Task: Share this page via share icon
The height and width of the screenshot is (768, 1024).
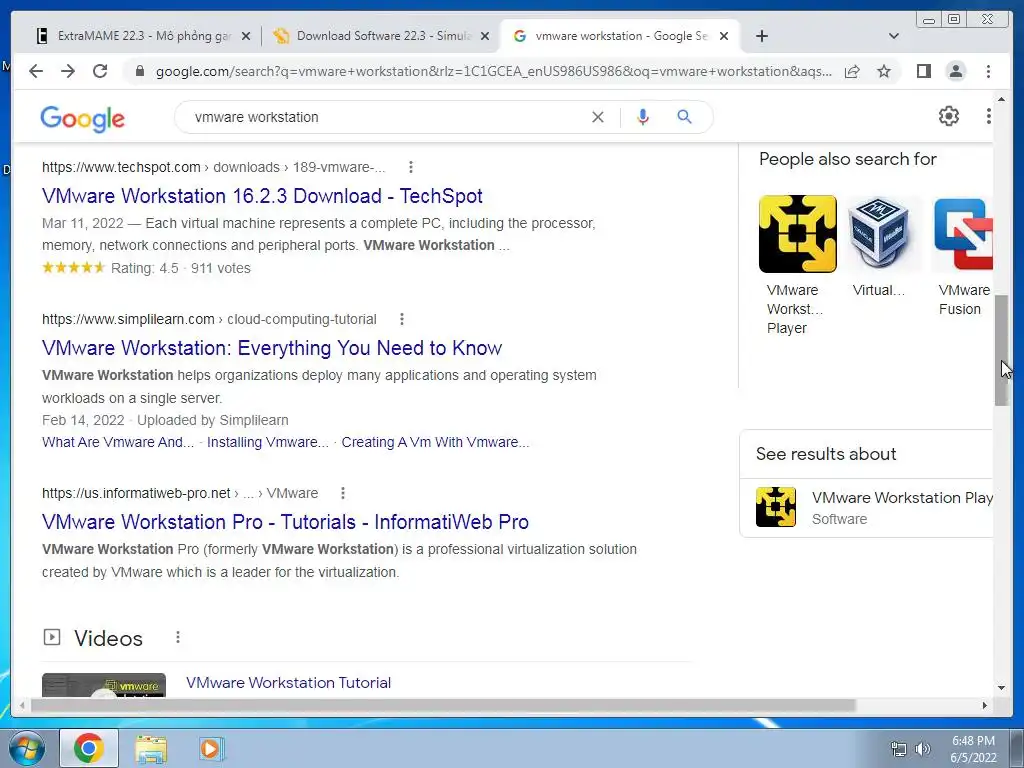Action: tap(852, 71)
